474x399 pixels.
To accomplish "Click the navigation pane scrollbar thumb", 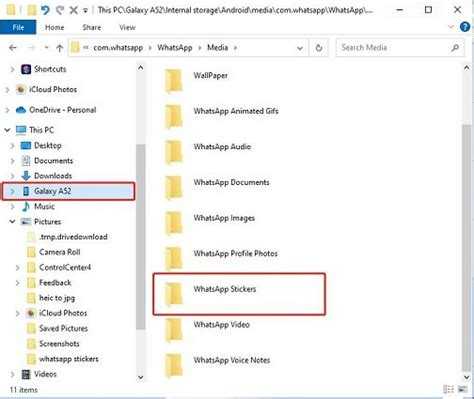I will click(x=141, y=237).
